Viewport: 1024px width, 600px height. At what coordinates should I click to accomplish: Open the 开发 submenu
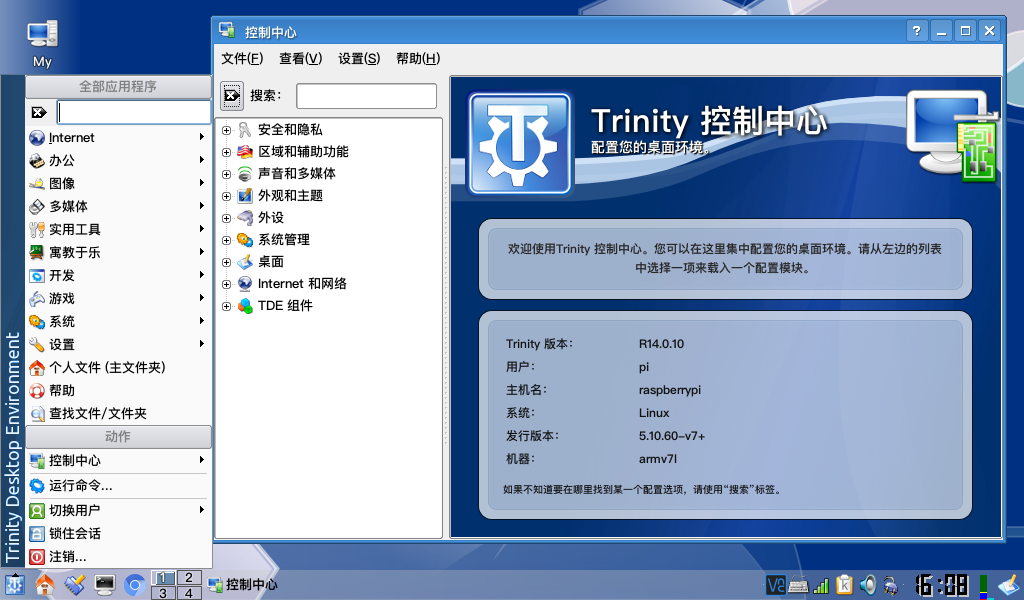tap(118, 276)
